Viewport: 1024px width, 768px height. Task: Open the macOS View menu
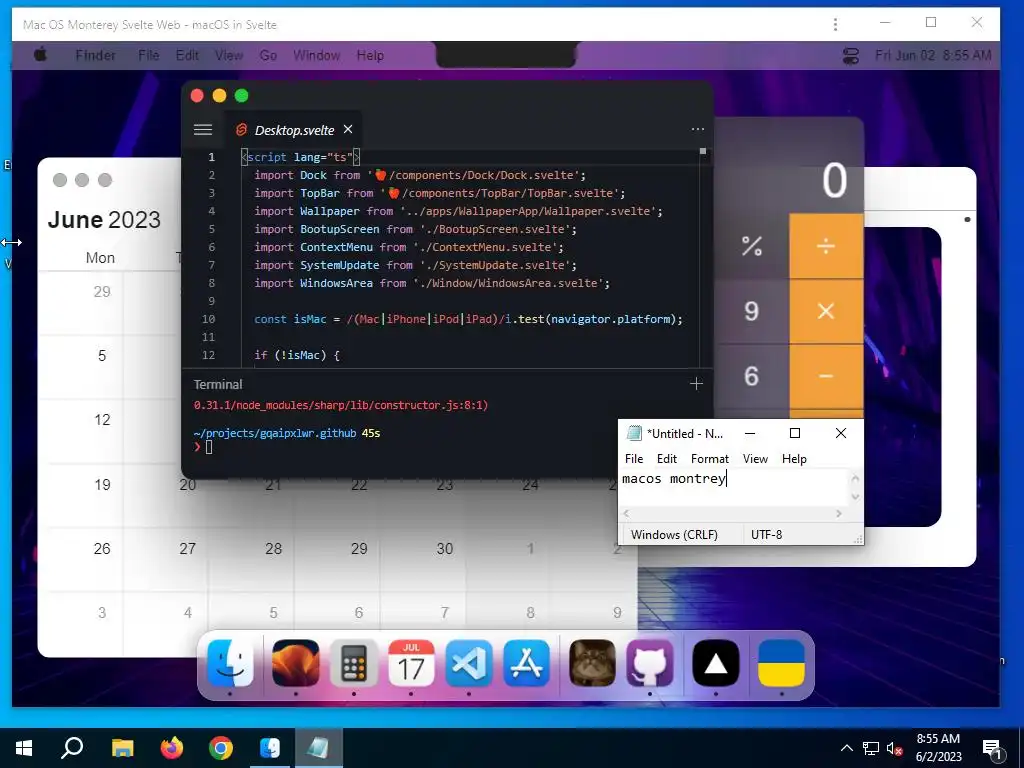tap(229, 56)
